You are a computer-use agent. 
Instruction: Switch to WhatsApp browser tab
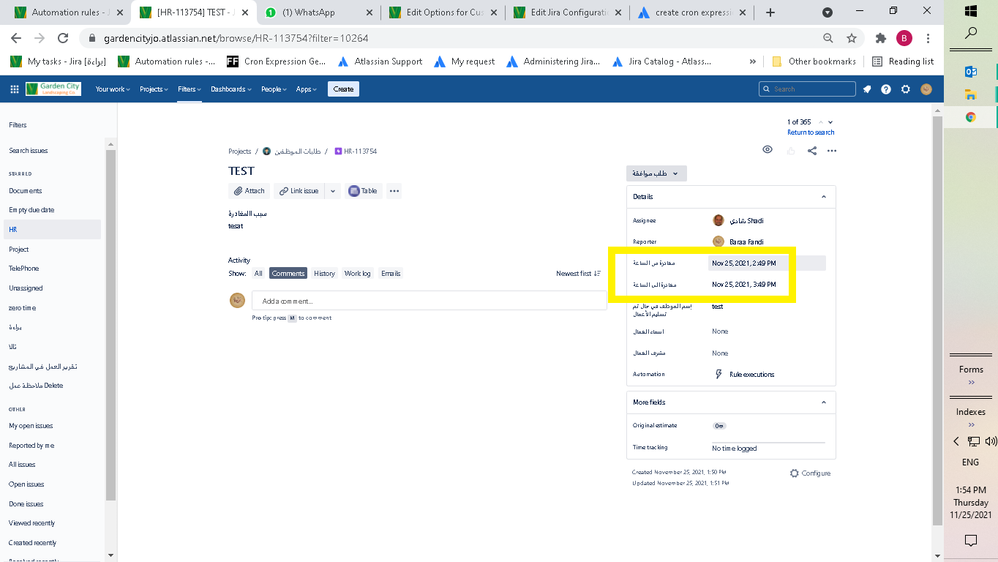tap(318, 12)
